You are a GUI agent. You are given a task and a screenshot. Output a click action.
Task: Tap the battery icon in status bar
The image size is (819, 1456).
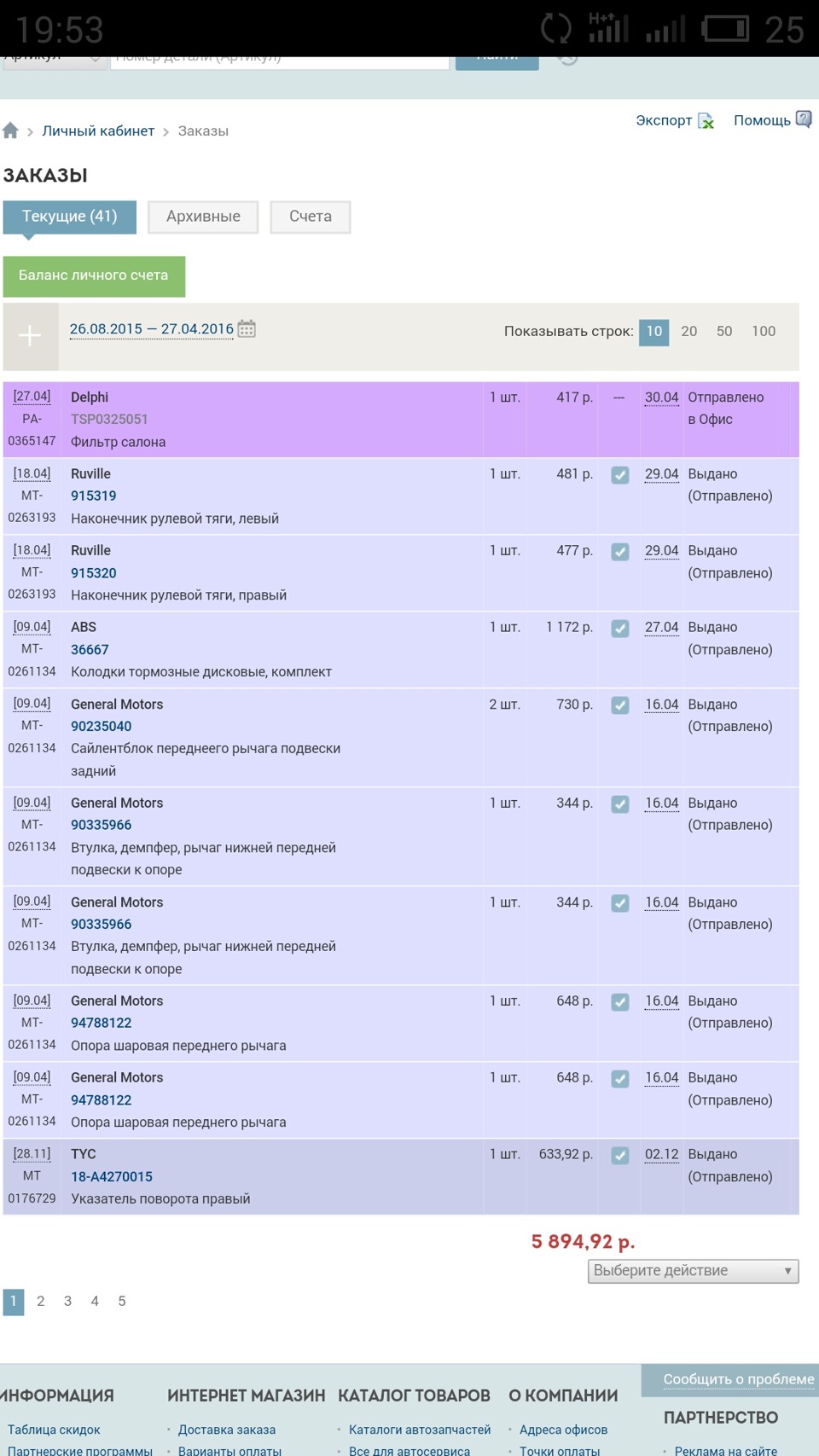point(724,29)
